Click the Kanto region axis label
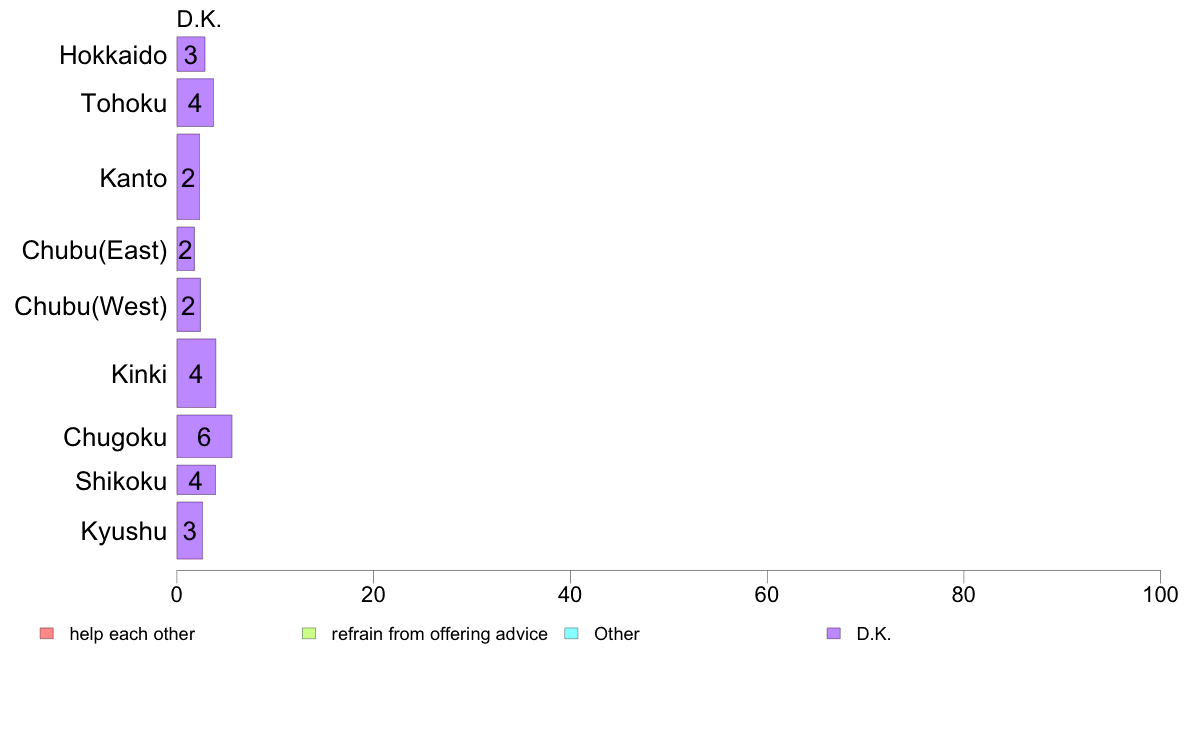 (x=133, y=178)
